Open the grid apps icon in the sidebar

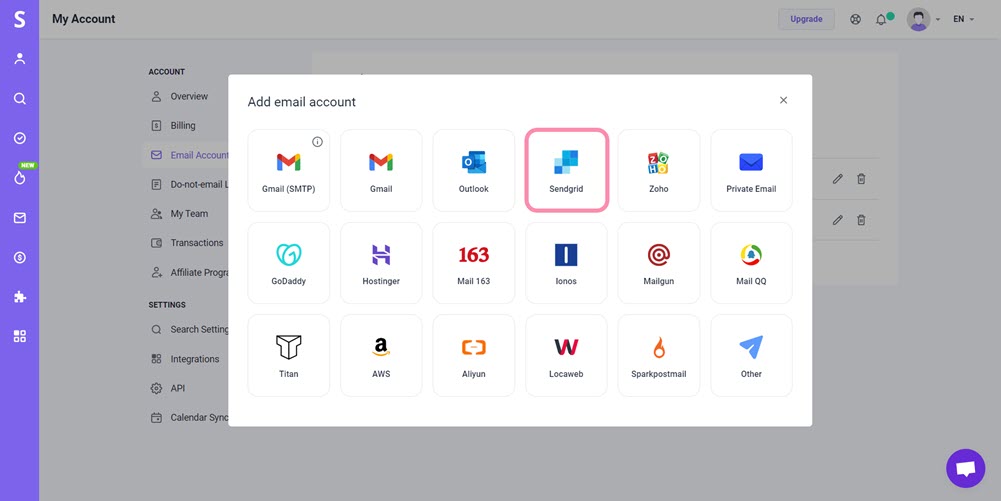coord(20,336)
